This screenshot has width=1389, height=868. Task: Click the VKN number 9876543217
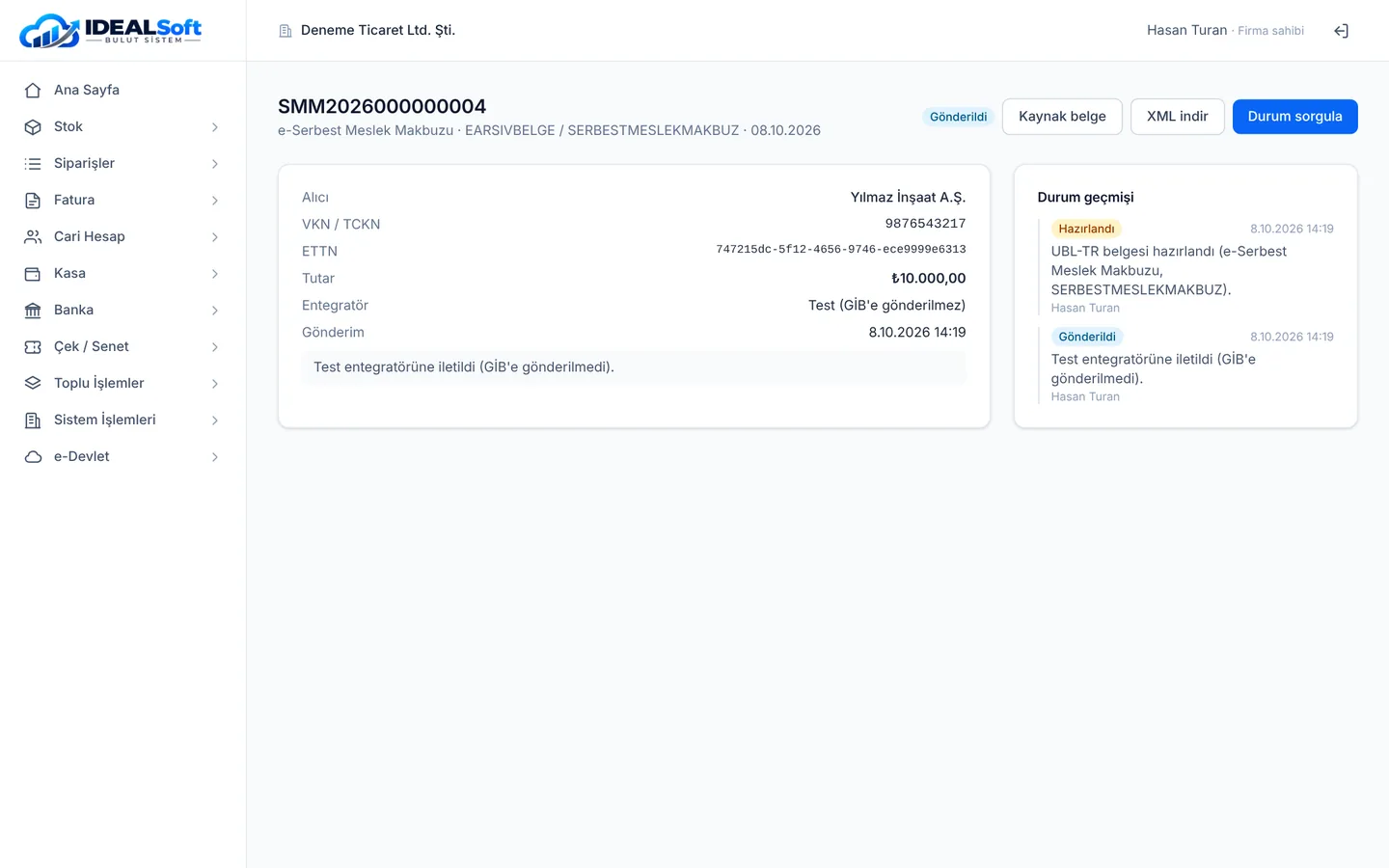click(x=925, y=224)
